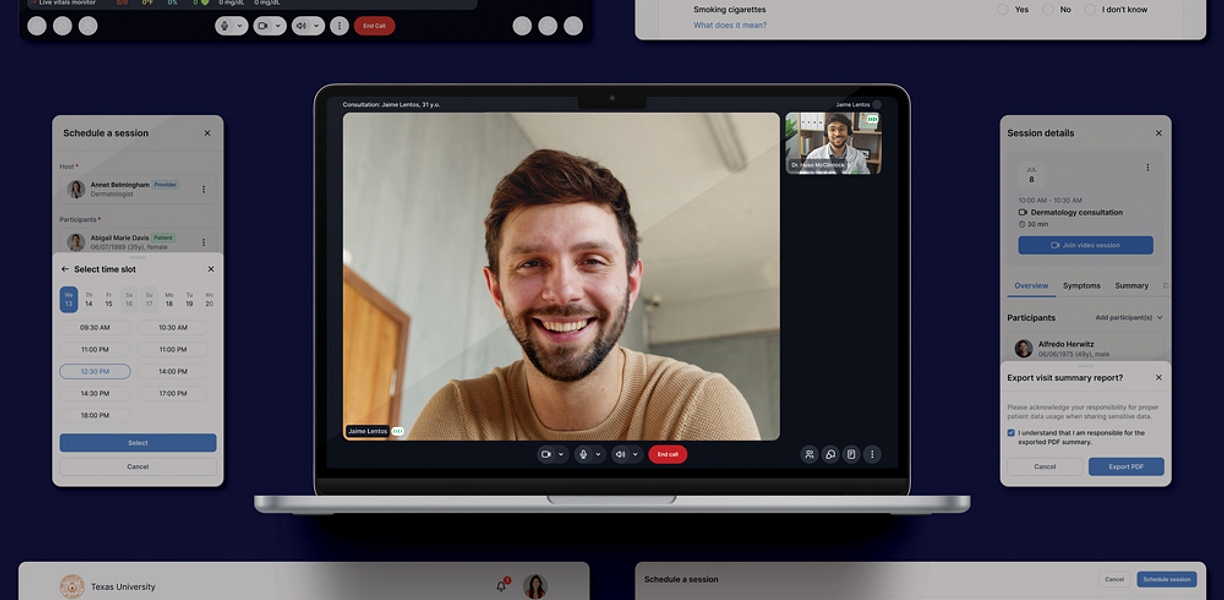Open the Add participant(s) dropdown
The width and height of the screenshot is (1224, 600).
[1129, 317]
